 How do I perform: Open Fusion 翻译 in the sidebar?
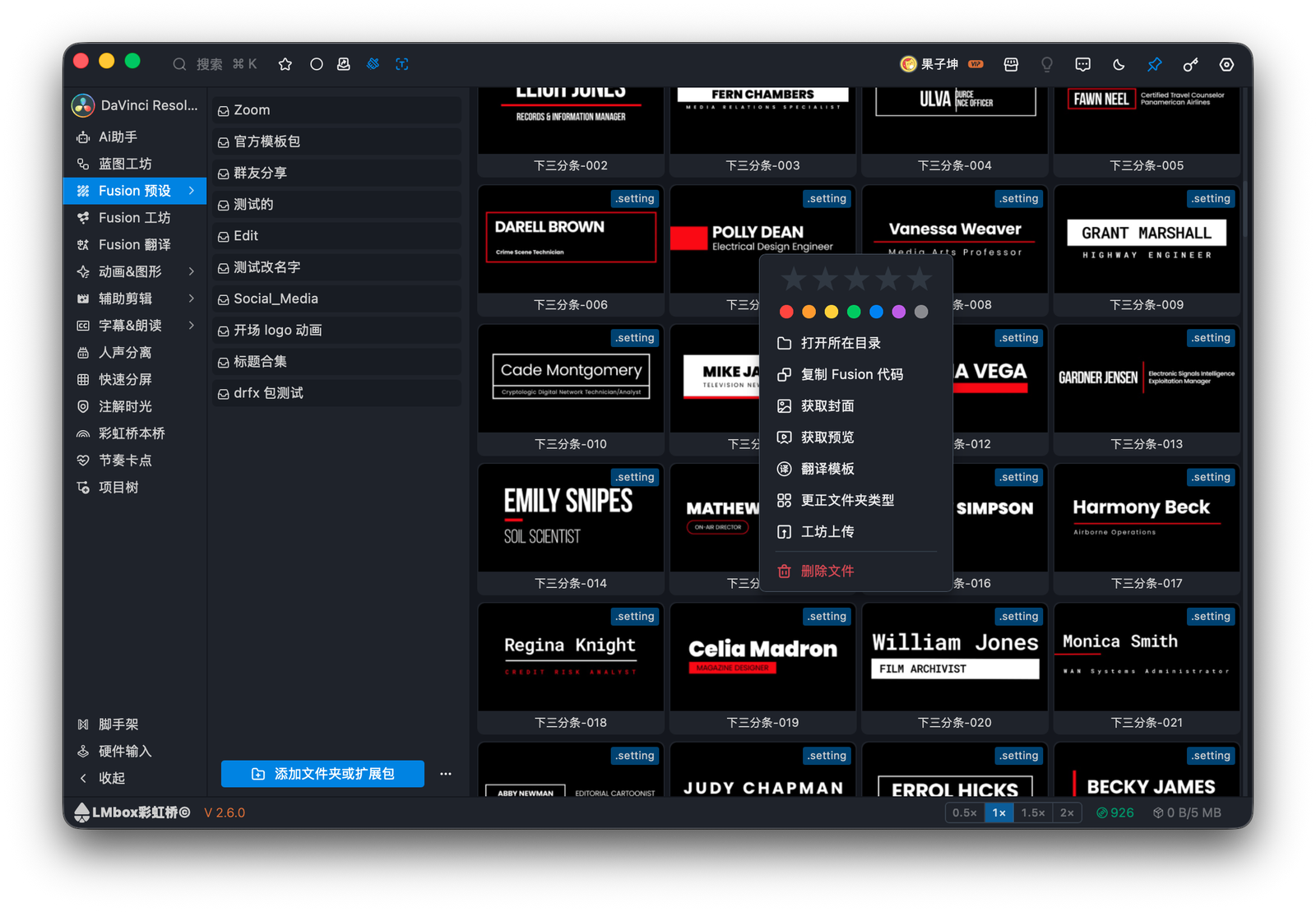point(135,244)
